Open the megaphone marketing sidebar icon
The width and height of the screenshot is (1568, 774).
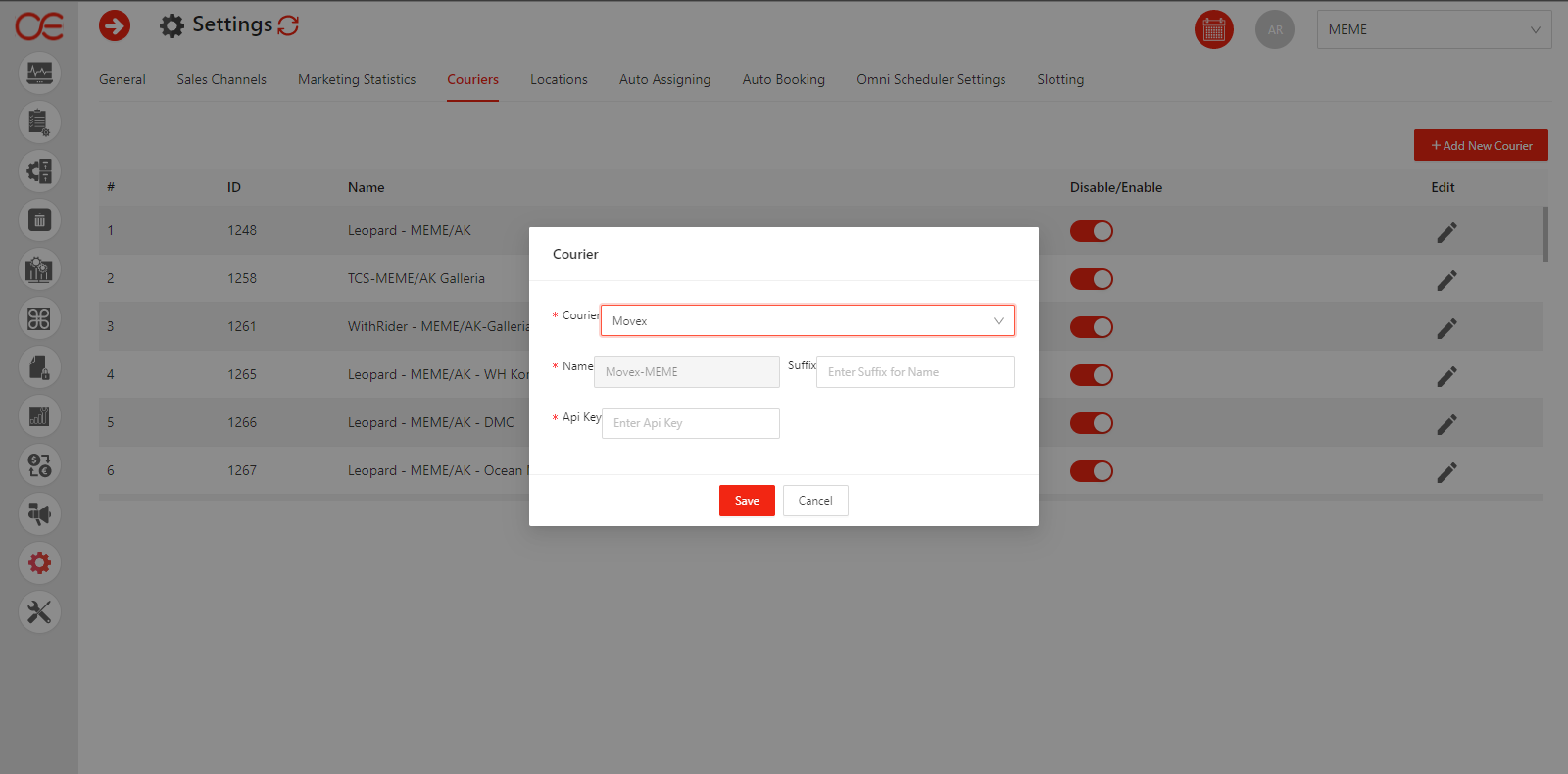tap(39, 514)
